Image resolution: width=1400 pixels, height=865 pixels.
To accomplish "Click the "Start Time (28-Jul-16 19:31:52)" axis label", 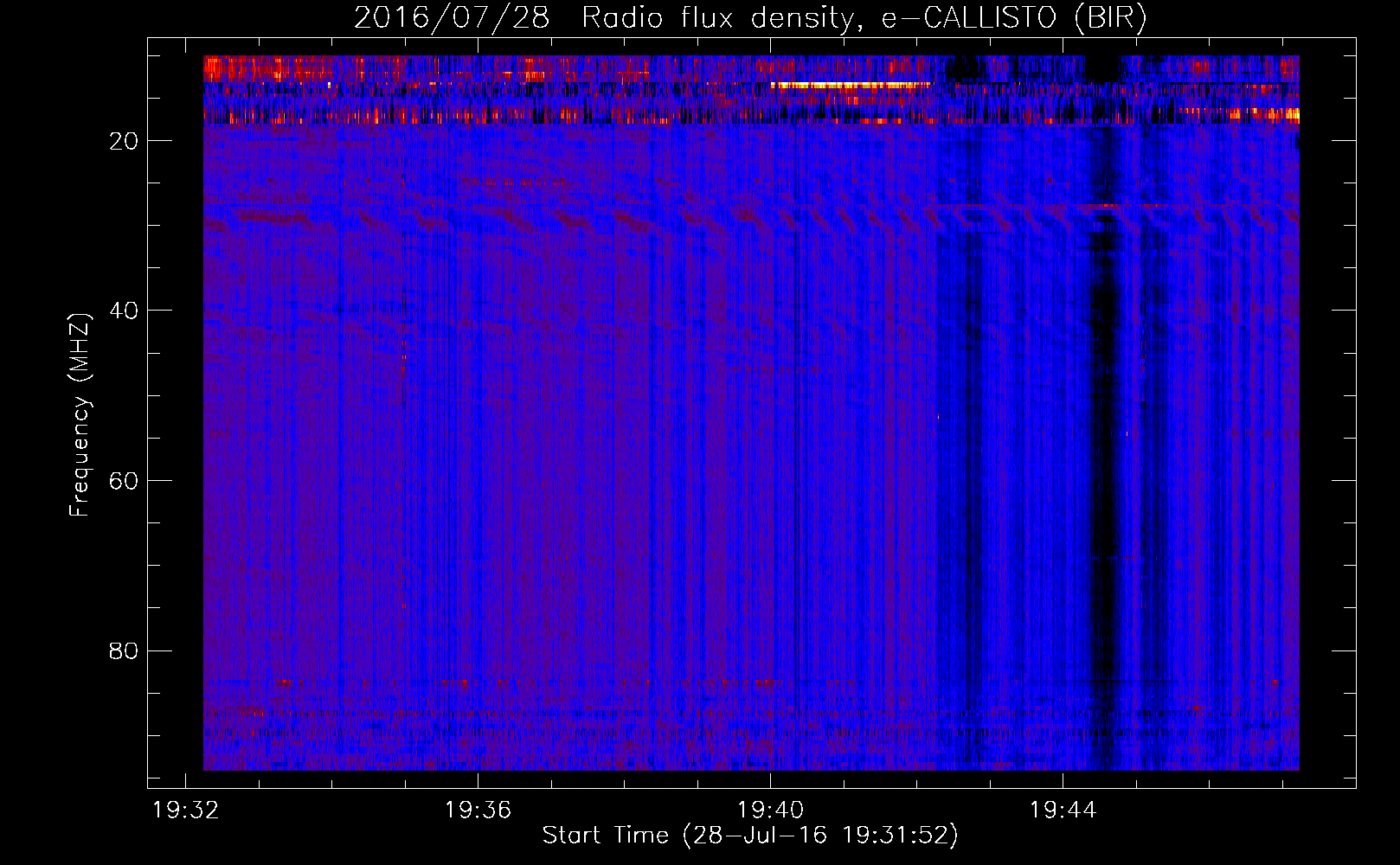I will [750, 836].
